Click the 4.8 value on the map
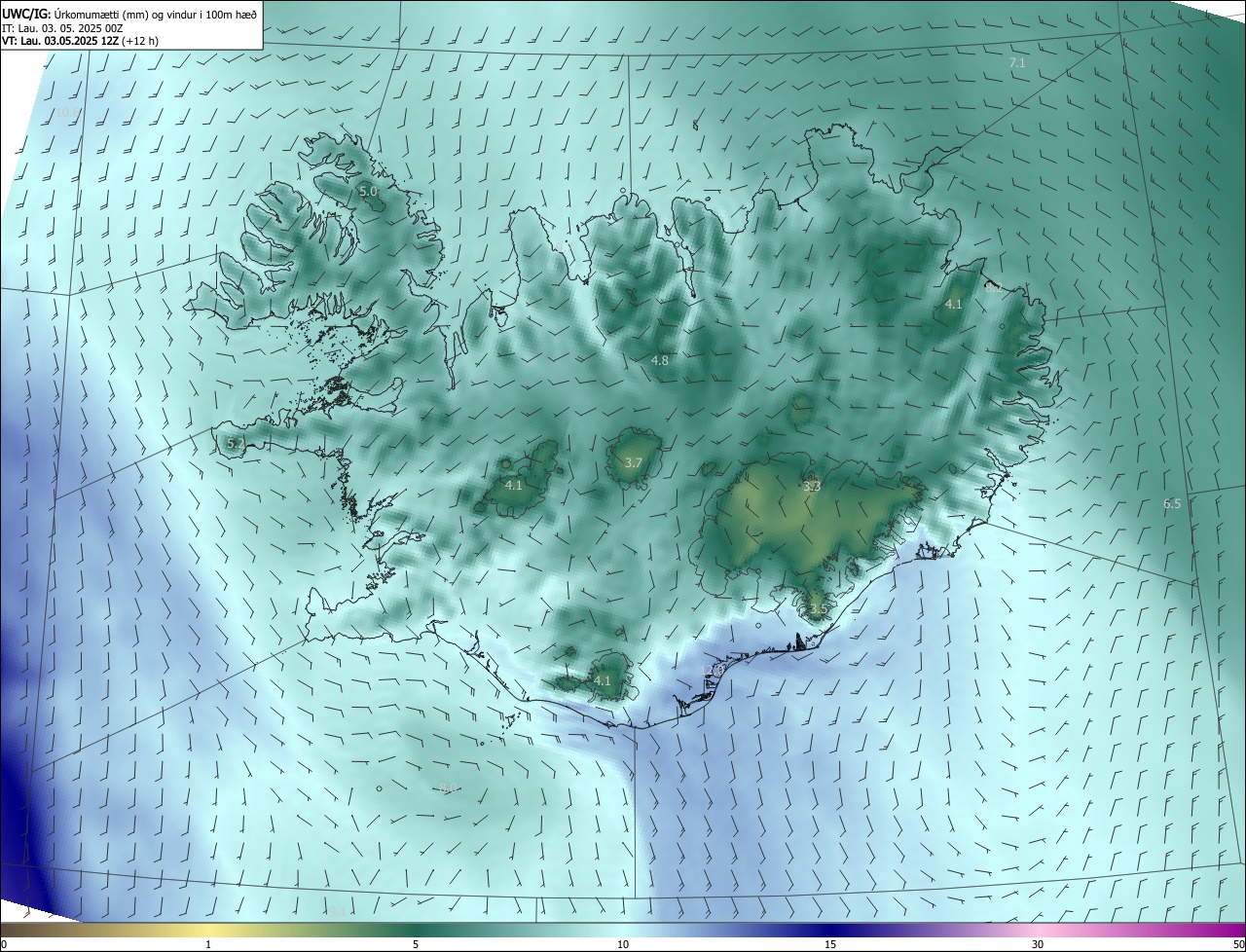This screenshot has height=952, width=1246. 660,361
